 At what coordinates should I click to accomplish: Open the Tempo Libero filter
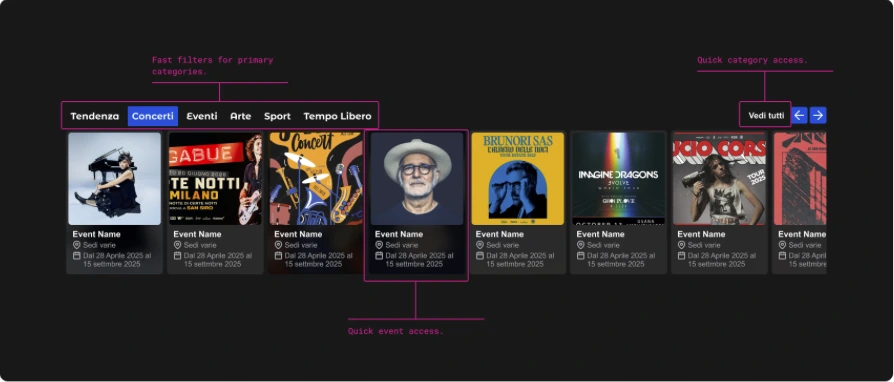pyautogui.click(x=337, y=116)
